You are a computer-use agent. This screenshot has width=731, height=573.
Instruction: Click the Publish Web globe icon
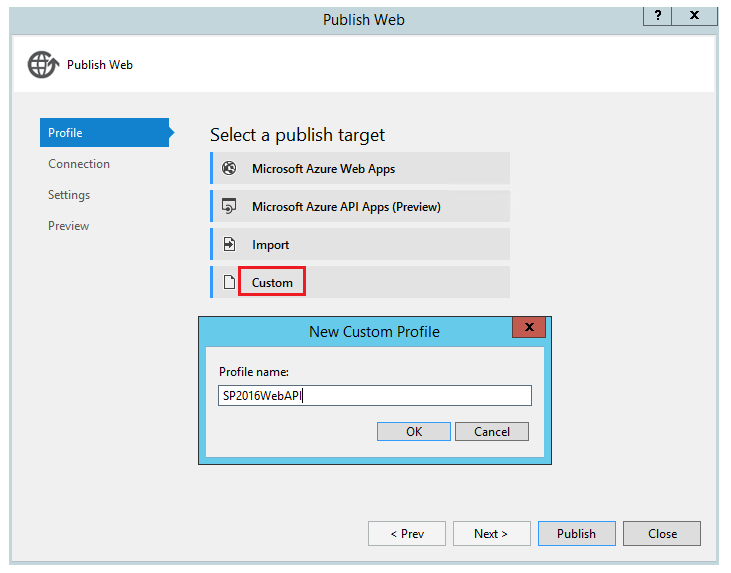43,64
